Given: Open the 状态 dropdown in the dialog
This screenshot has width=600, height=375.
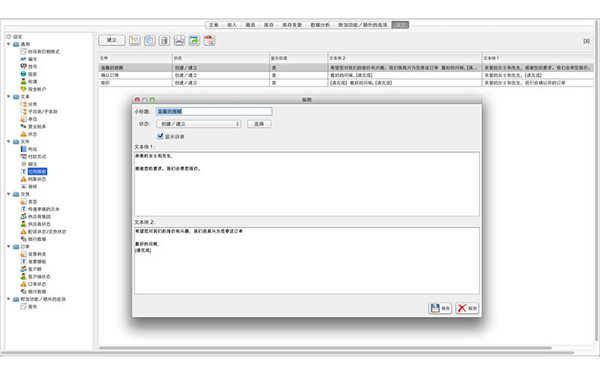Looking at the screenshot, I should (x=199, y=124).
